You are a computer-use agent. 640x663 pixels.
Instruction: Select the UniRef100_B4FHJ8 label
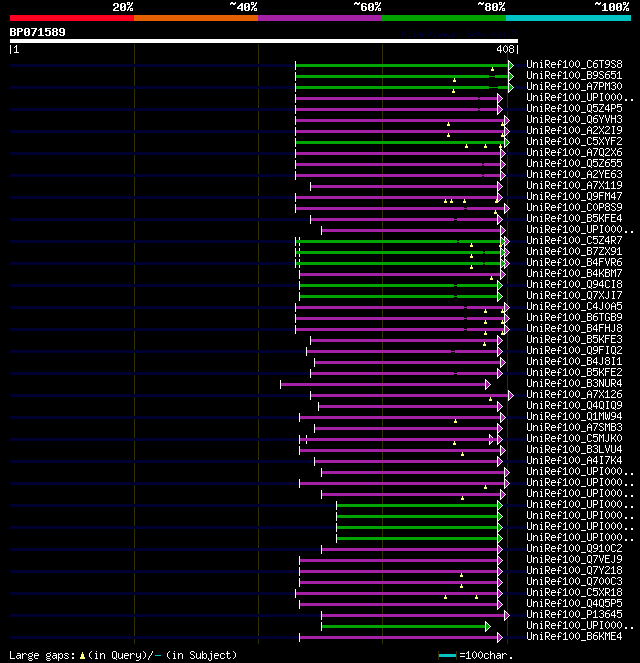click(574, 328)
